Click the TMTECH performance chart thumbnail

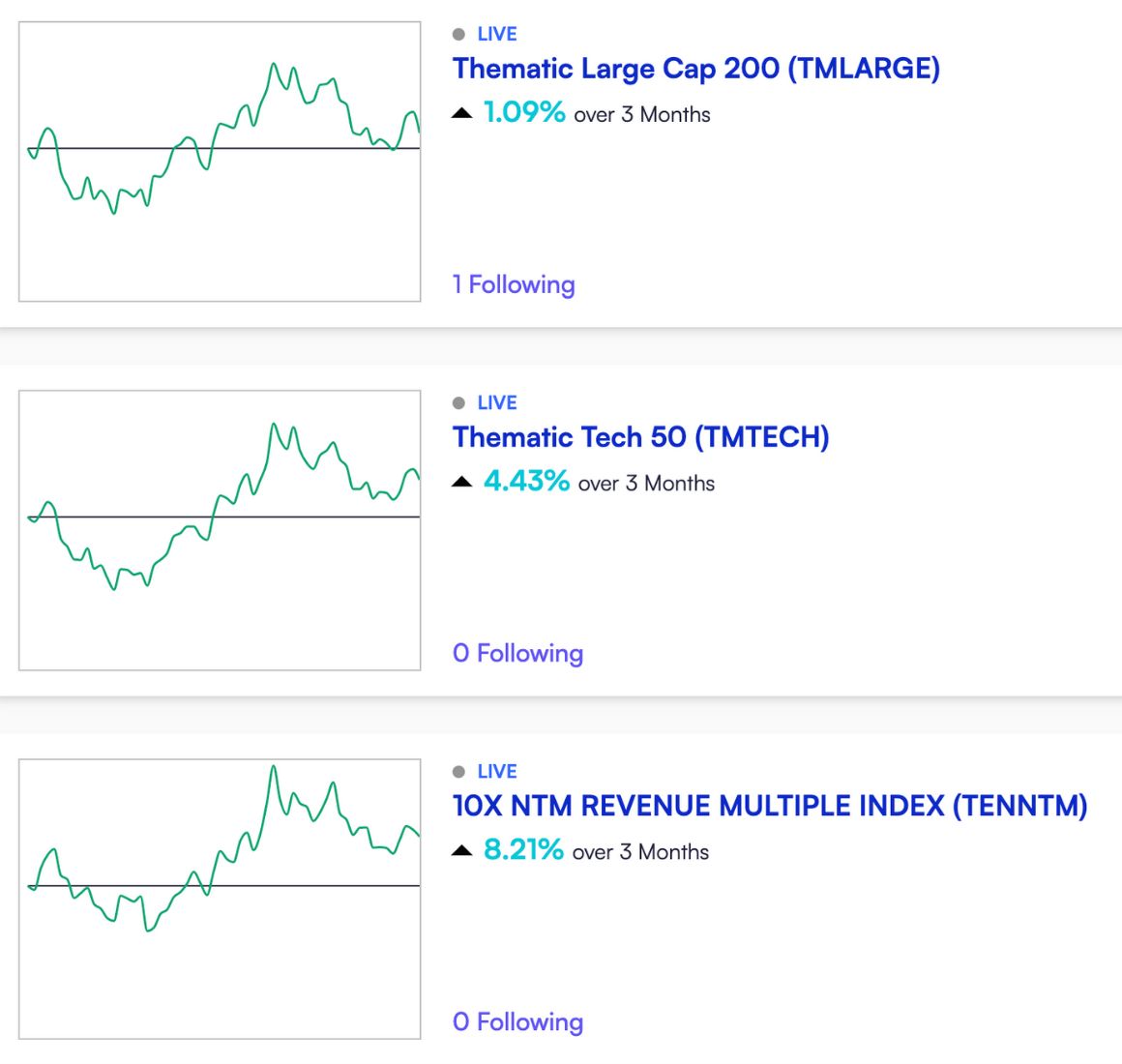click(x=220, y=530)
